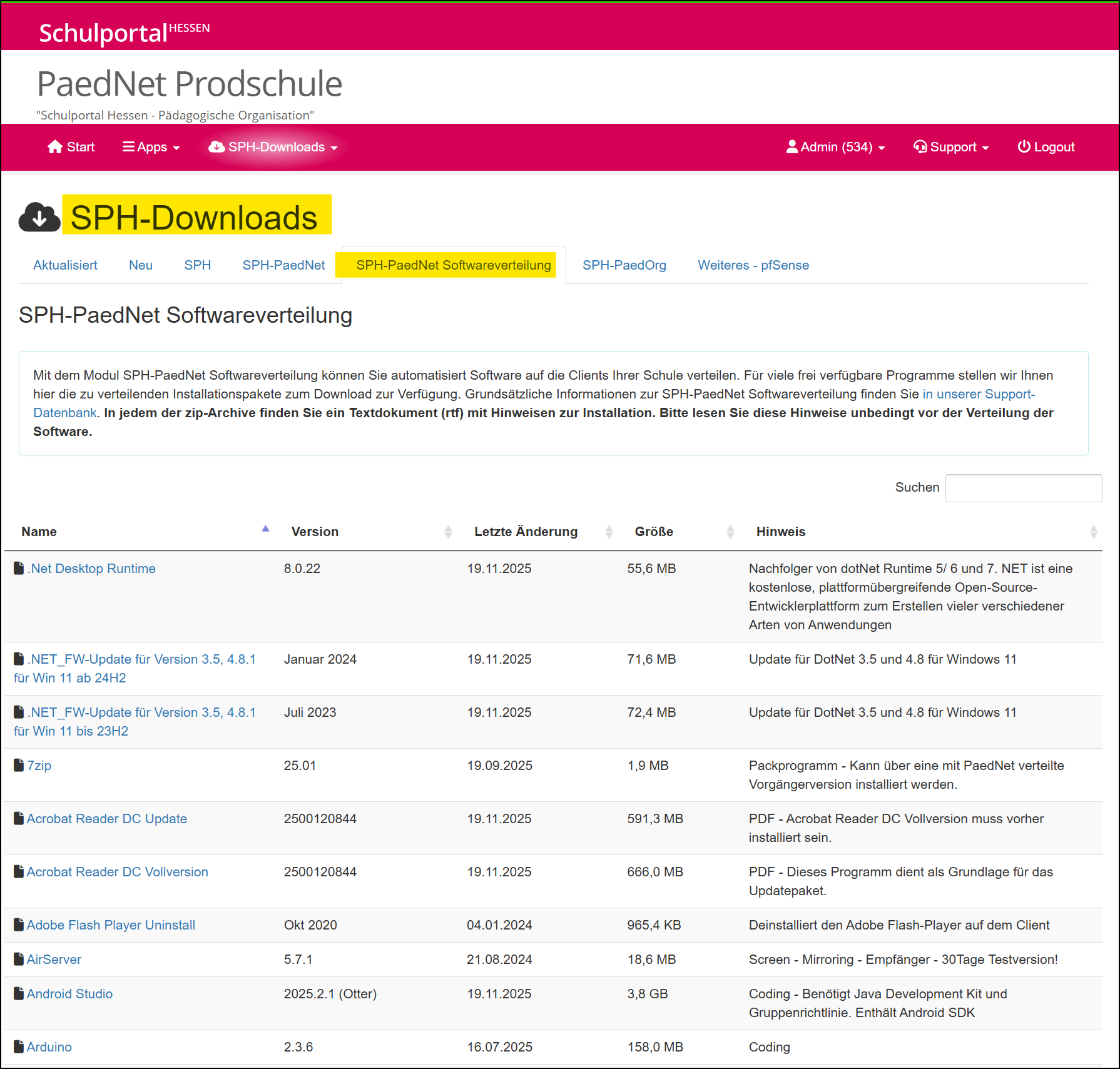Expand the SPH-Downloads navigation dropdown
This screenshot has height=1069, width=1120.
coord(272,146)
